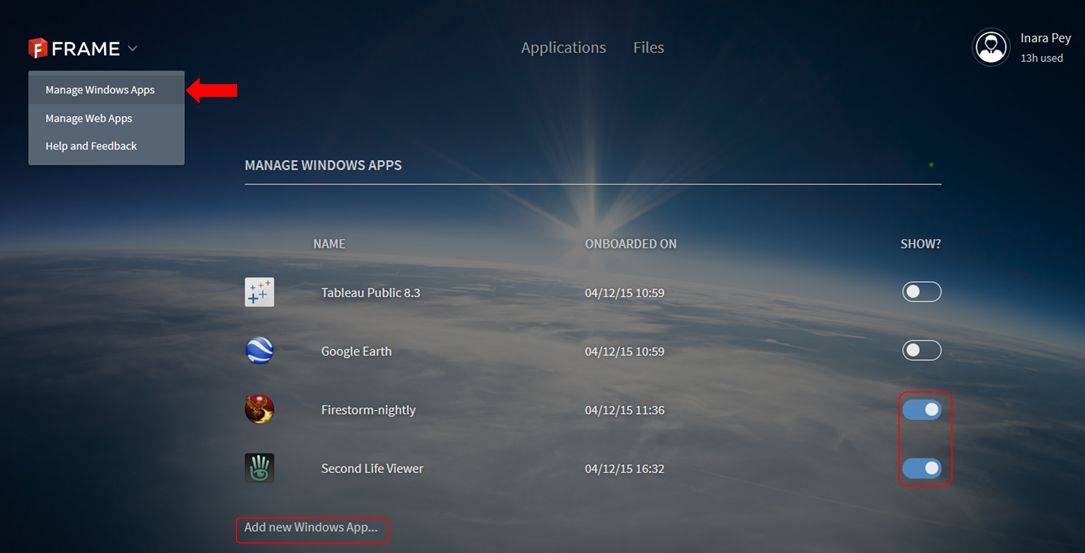Viewport: 1085px width, 553px height.
Task: Click the Firestorm-nightly app icon
Action: tap(259, 409)
